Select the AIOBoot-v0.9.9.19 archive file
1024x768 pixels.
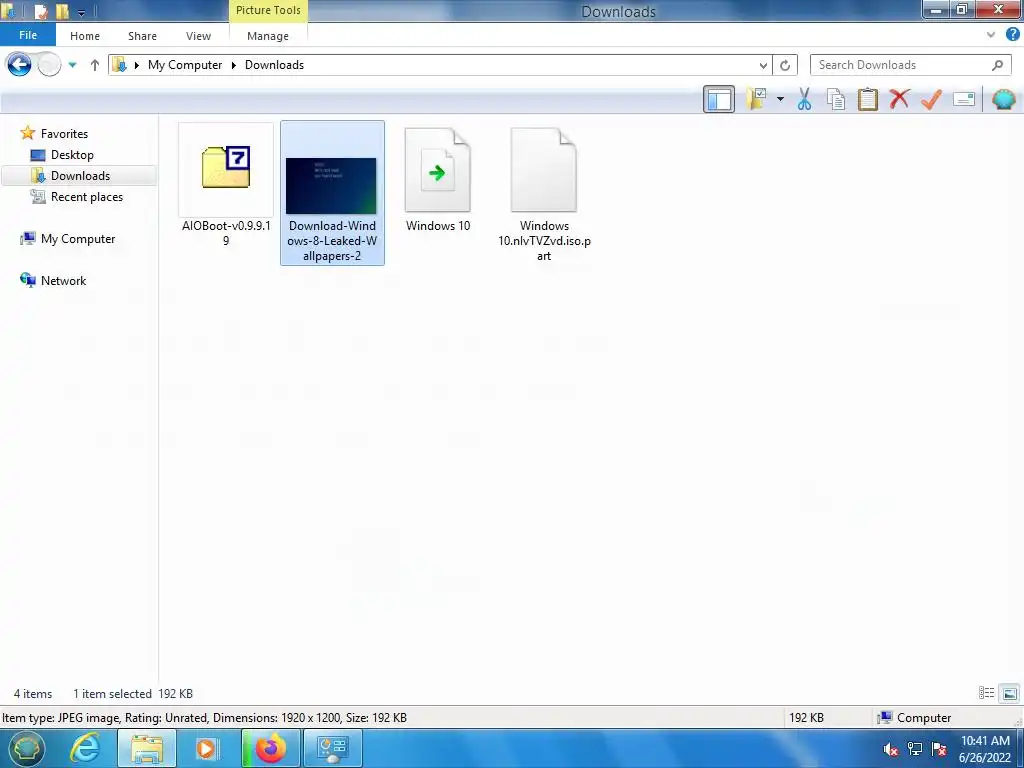click(x=226, y=185)
